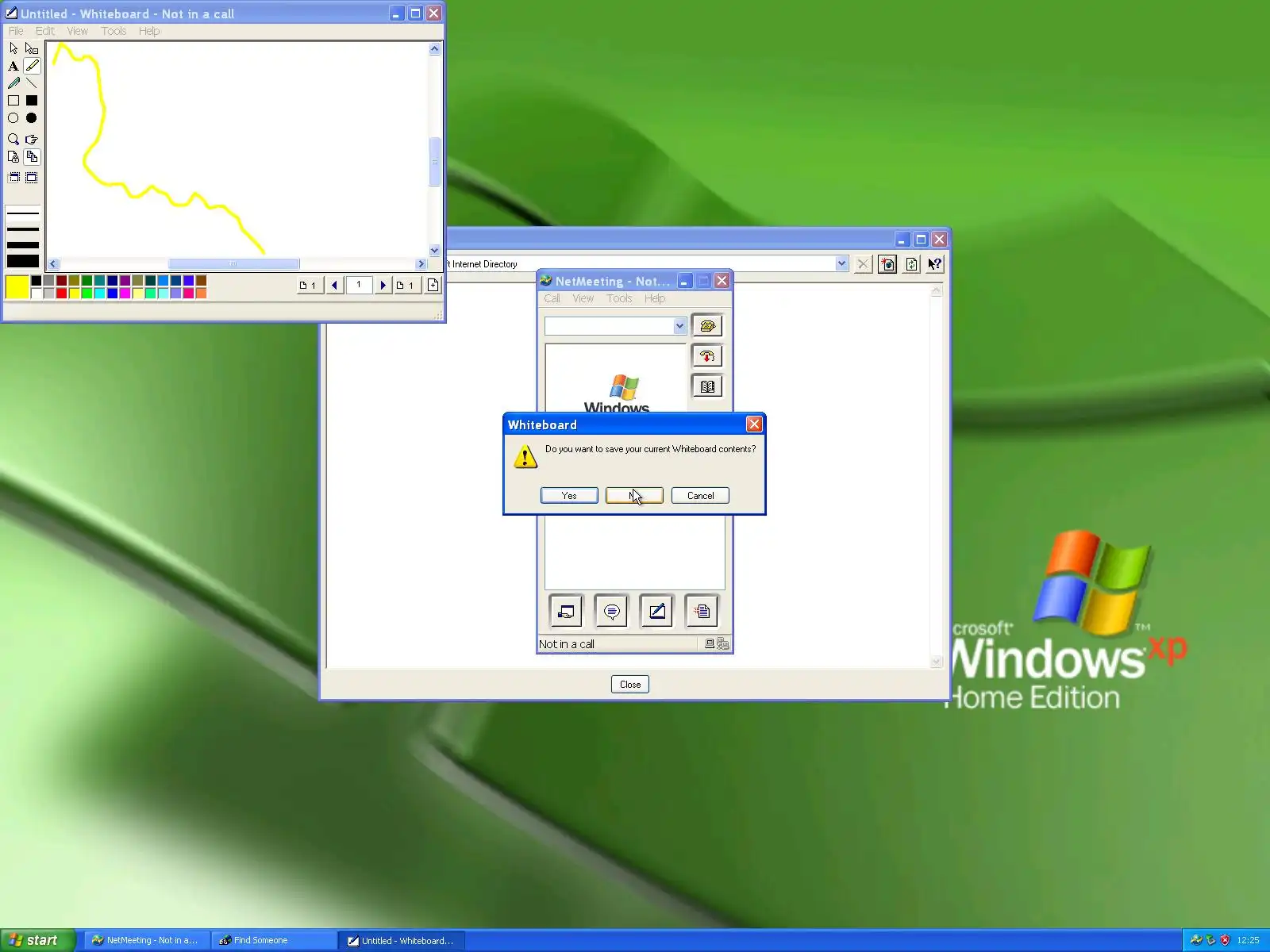Pick the thickest line width

point(23,261)
